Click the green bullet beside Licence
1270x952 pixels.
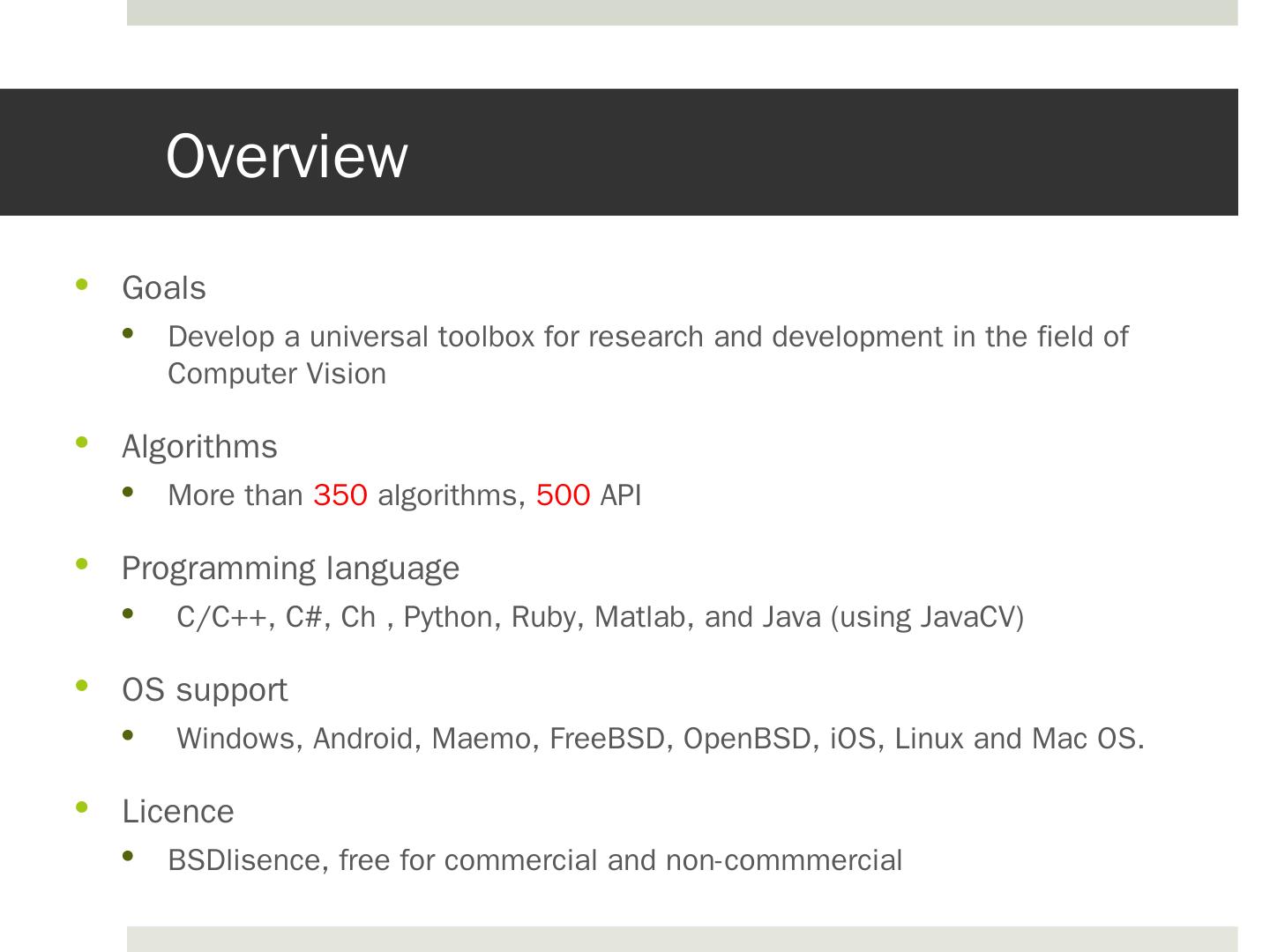click(82, 807)
